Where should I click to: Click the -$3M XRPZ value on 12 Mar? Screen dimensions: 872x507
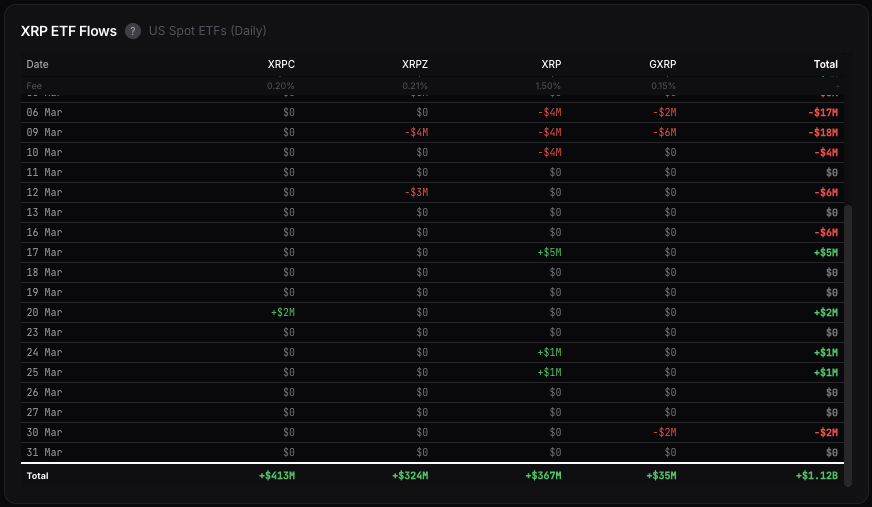coord(417,192)
